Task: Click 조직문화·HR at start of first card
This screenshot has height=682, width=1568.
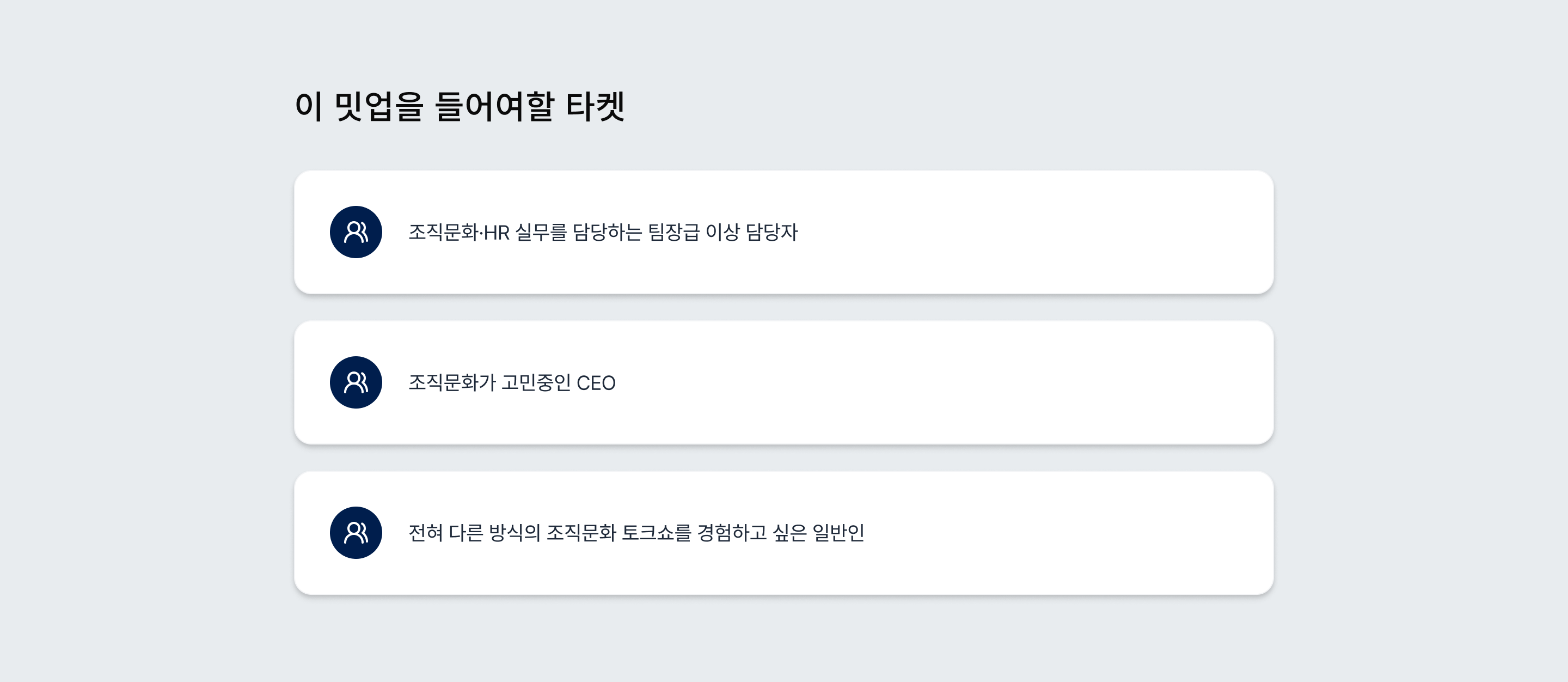Action: coord(459,232)
